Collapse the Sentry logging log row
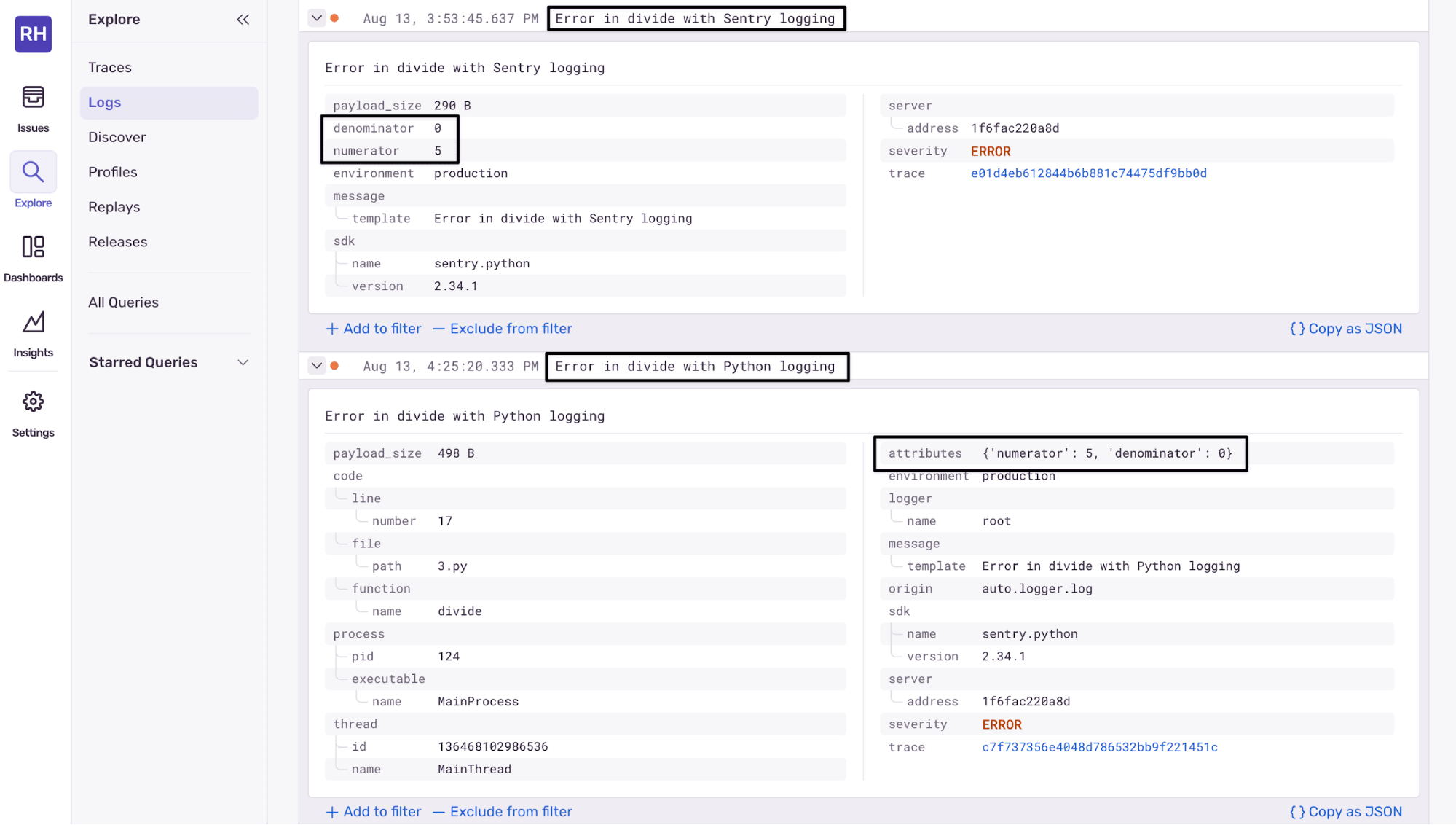The width and height of the screenshot is (1456, 825). 316,18
